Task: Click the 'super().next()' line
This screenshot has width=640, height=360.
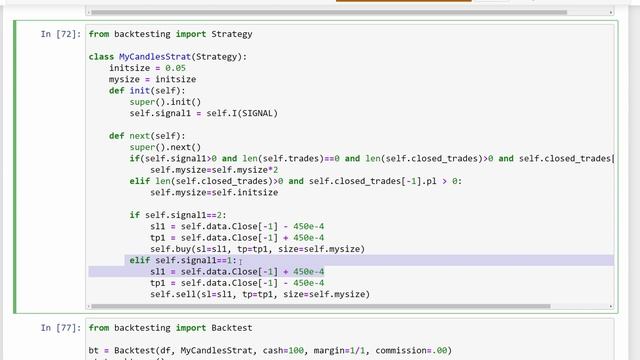Action: (x=165, y=147)
